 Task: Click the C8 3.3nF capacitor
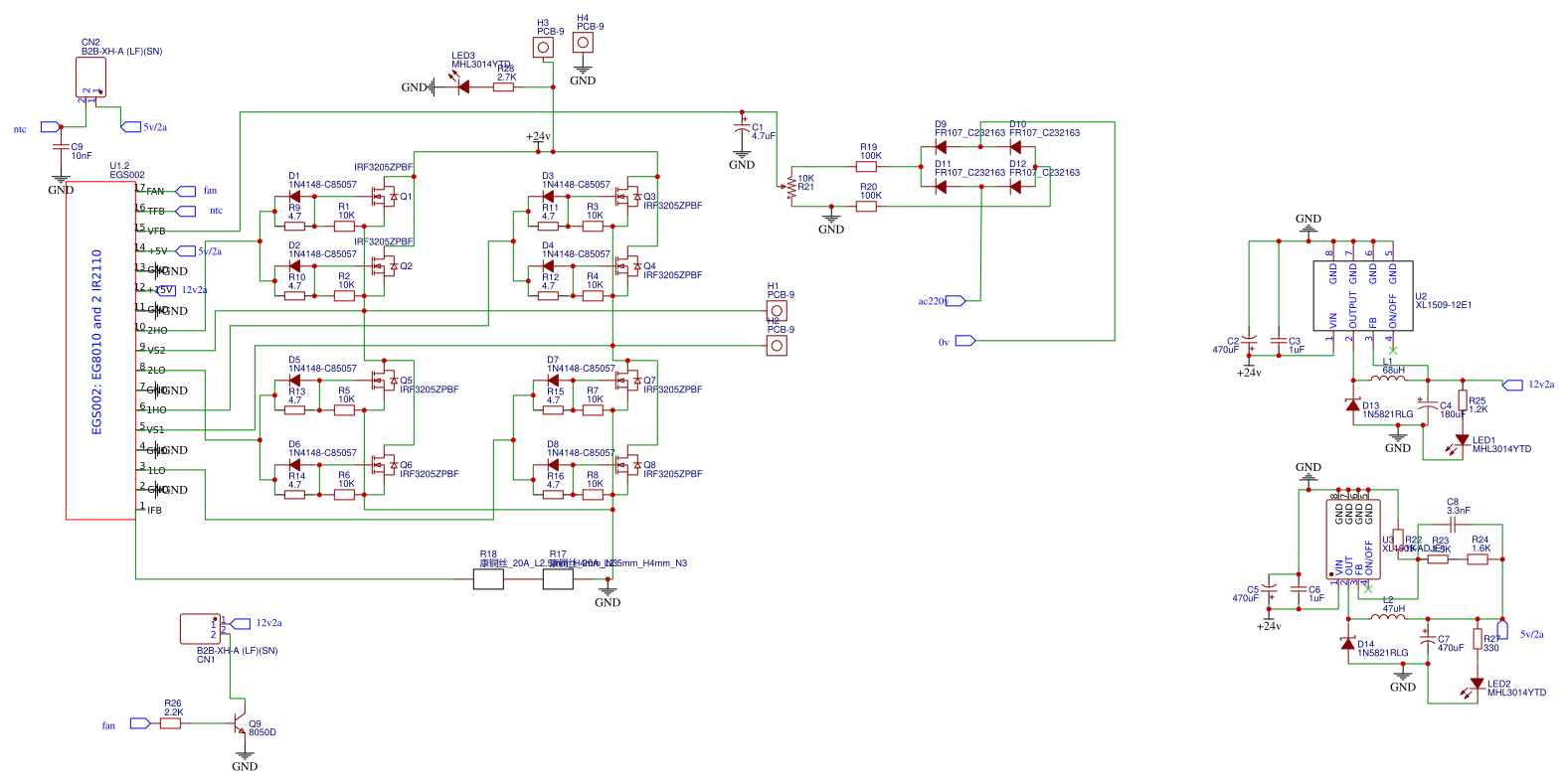point(1453,524)
